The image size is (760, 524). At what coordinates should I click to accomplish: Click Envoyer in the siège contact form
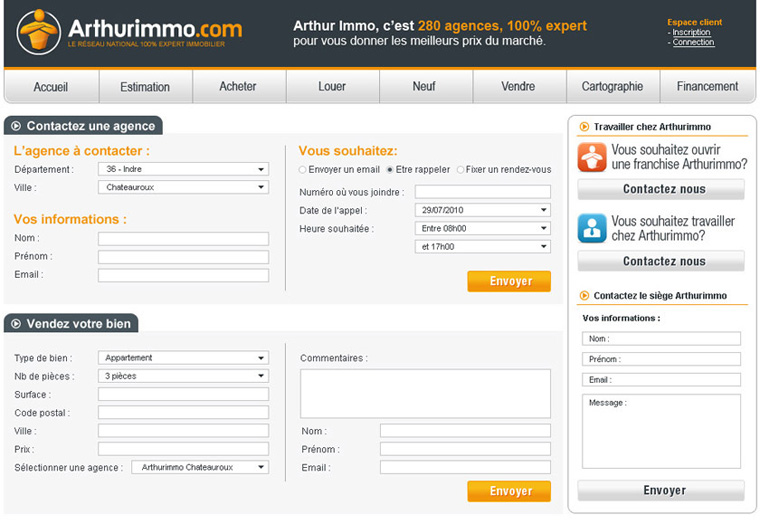click(x=661, y=491)
